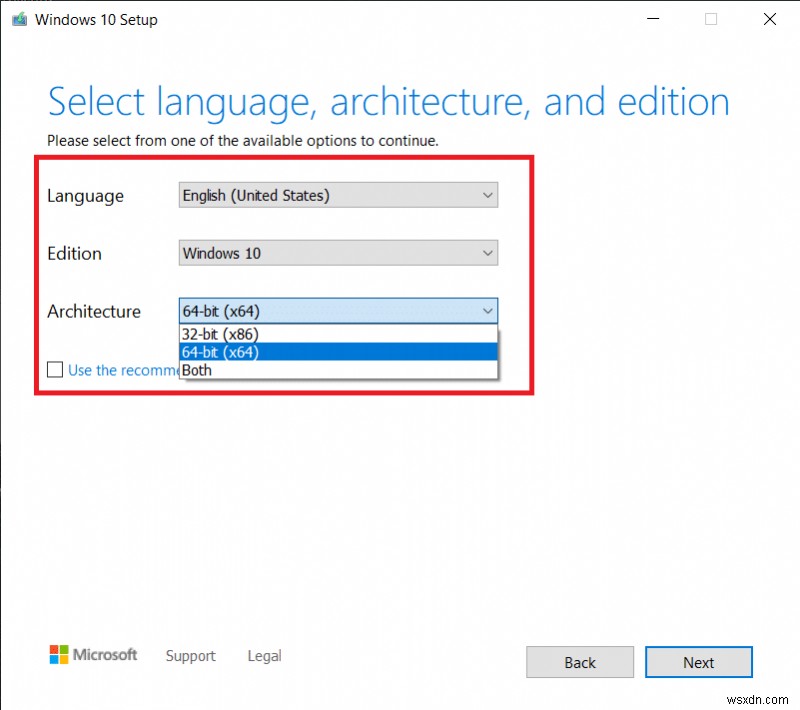800x710 pixels.
Task: Click the dropdown arrow on the Language field
Action: pyautogui.click(x=488, y=195)
